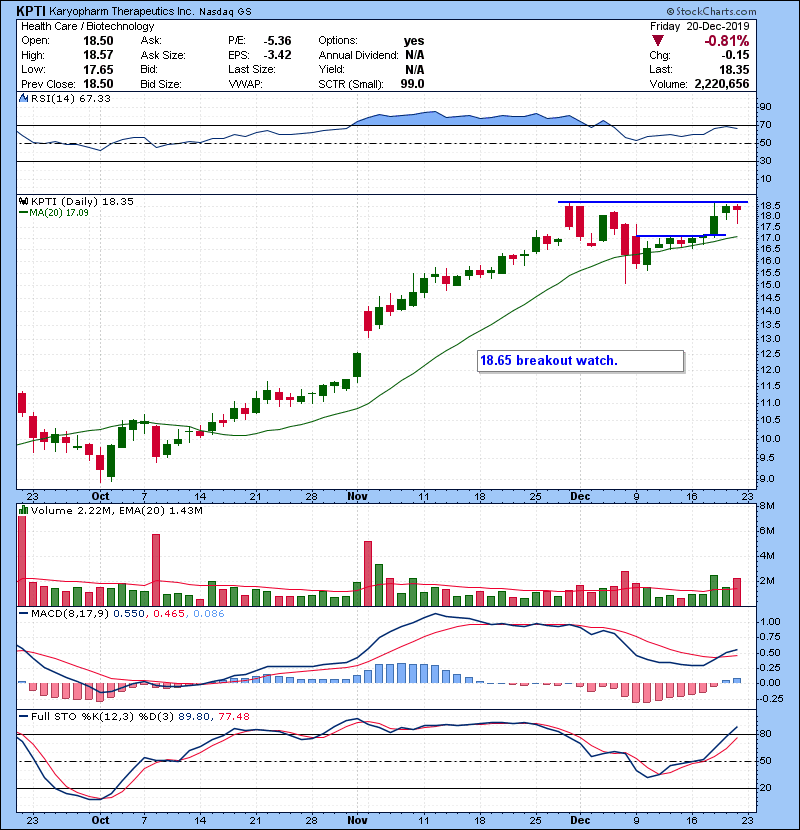Click the Full STO legend line marker
This screenshot has height=830, width=800.
pos(23,716)
